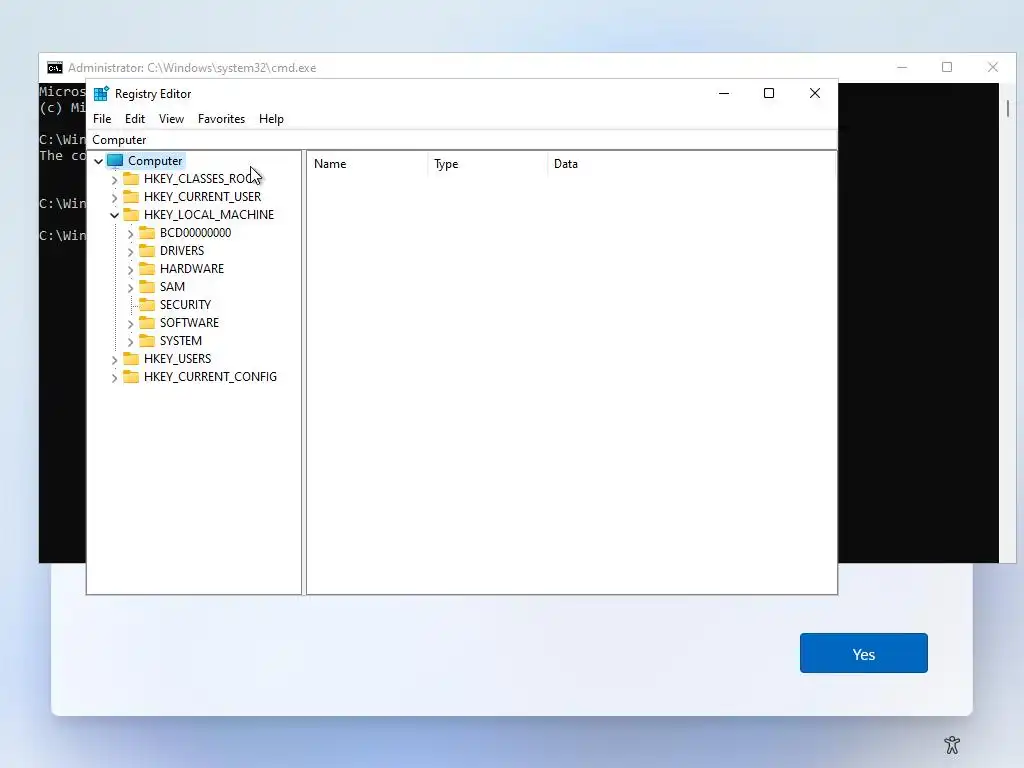This screenshot has width=1024, height=768.
Task: Click the Registry Editor address bar
Action: [462, 140]
